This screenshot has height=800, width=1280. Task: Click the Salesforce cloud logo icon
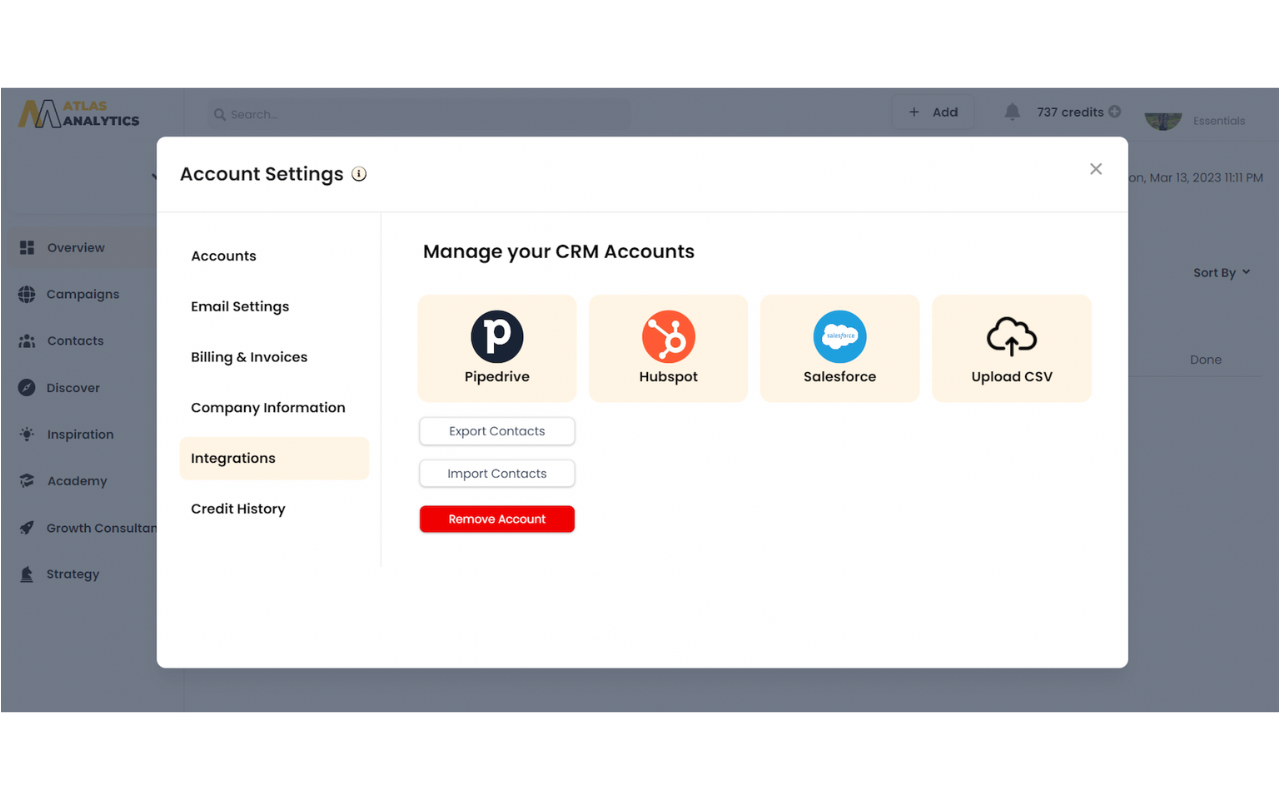click(x=840, y=336)
